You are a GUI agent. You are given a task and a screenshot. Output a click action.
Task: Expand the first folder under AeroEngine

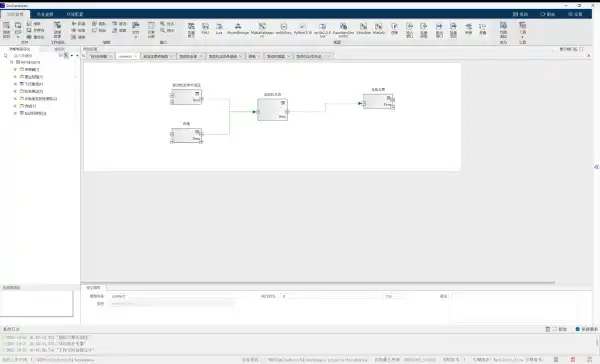point(15,69)
